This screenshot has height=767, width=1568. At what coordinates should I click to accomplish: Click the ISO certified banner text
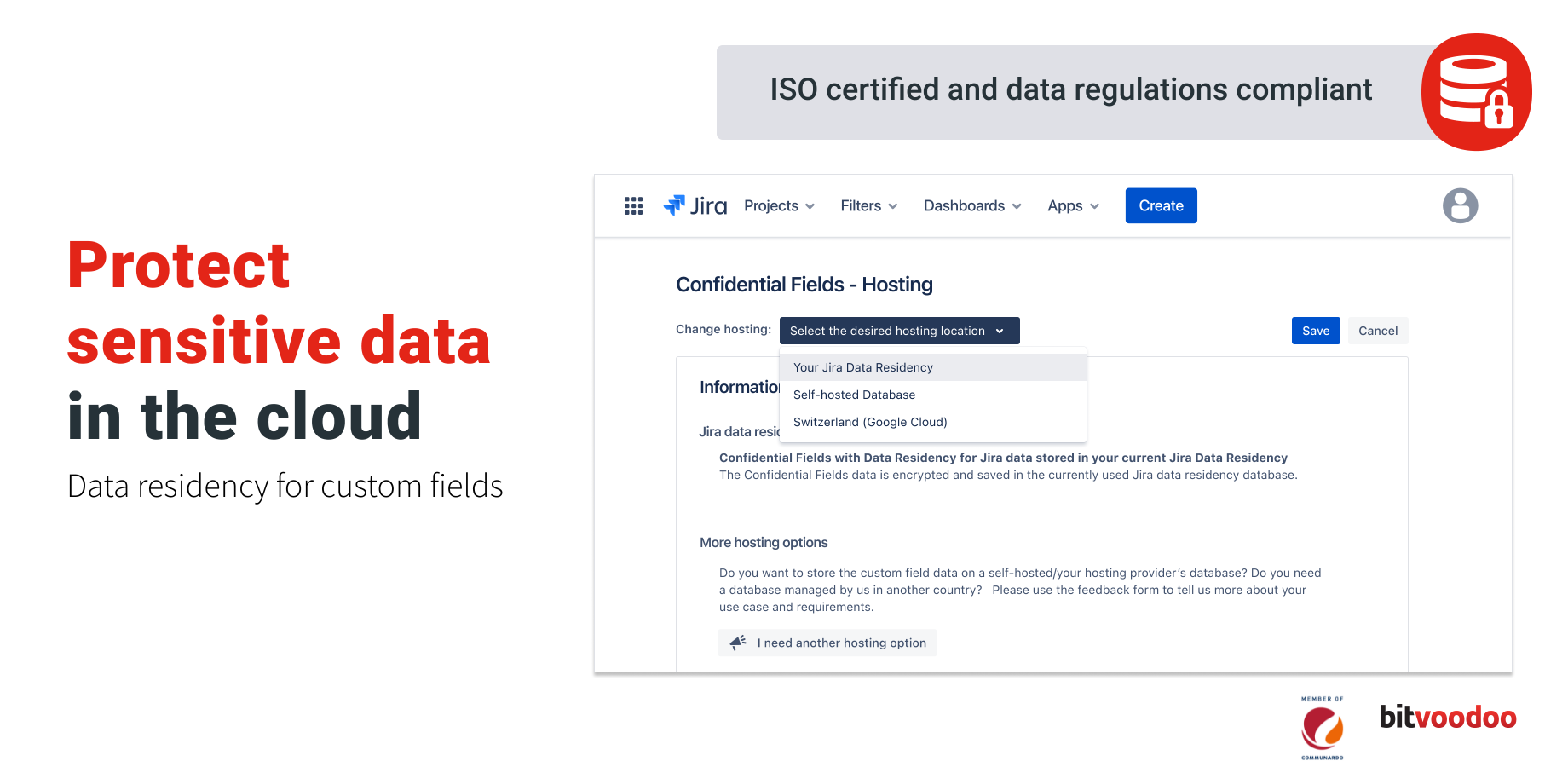click(1070, 89)
